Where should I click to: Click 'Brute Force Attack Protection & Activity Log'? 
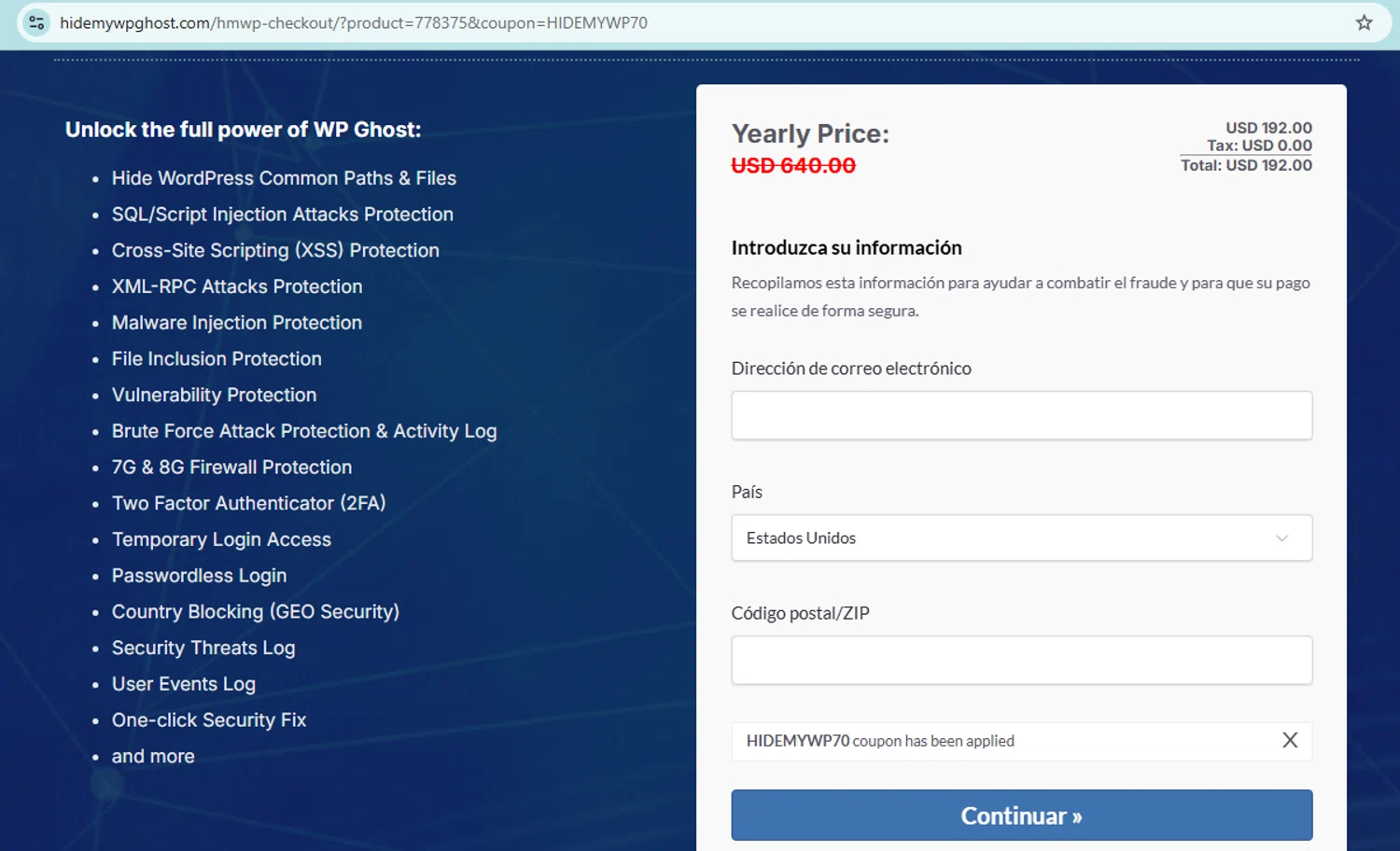click(x=304, y=431)
